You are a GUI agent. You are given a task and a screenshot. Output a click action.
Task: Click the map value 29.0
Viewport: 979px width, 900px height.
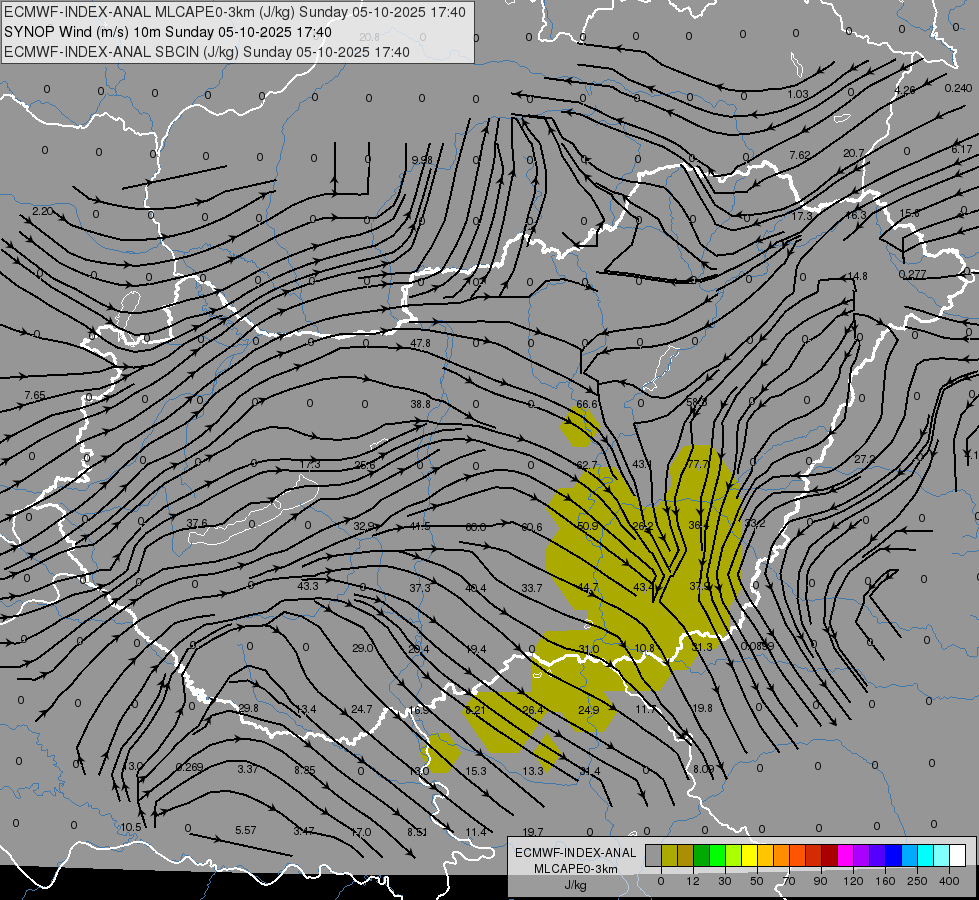[x=363, y=648]
